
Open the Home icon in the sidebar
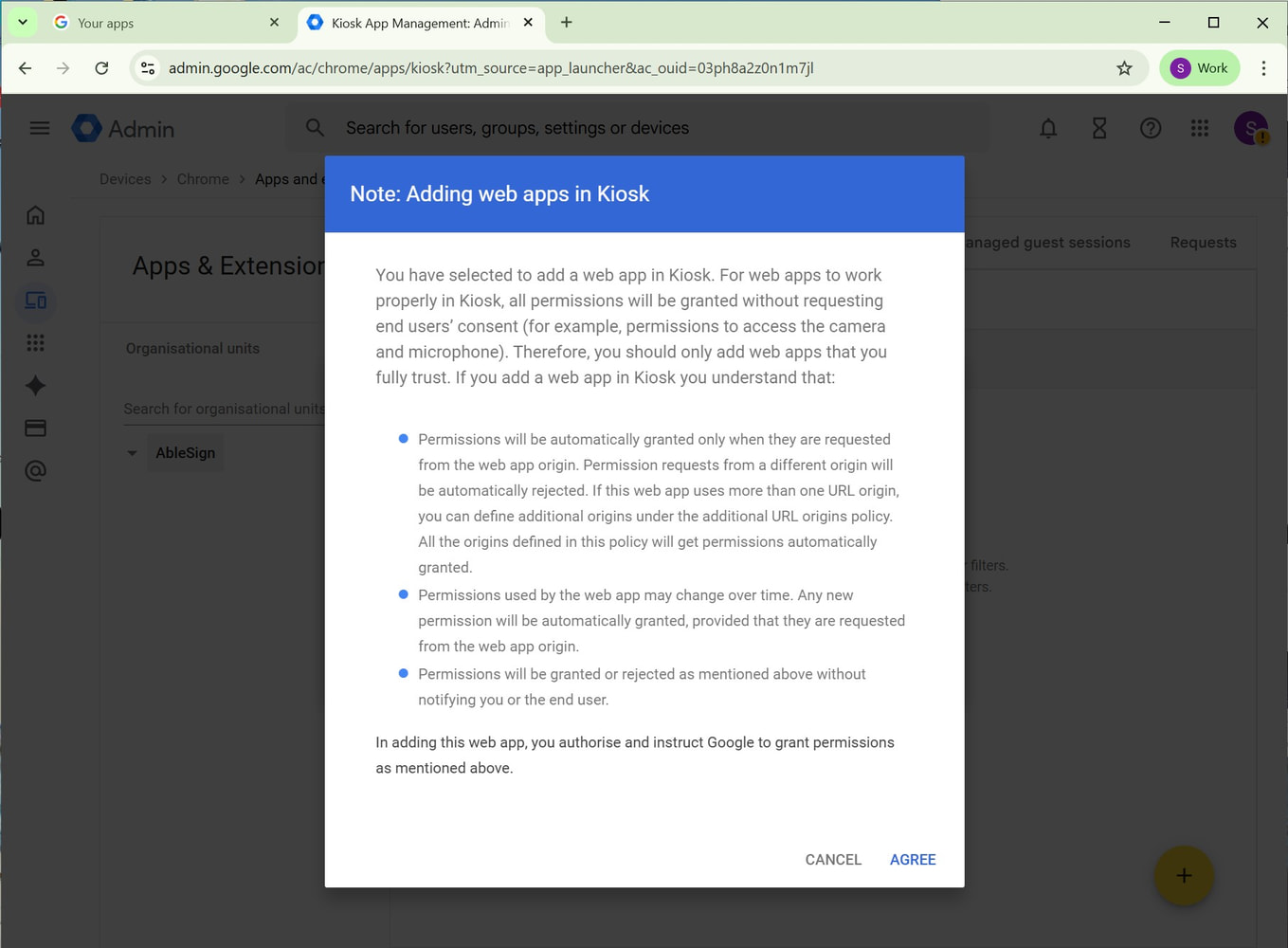(x=35, y=215)
